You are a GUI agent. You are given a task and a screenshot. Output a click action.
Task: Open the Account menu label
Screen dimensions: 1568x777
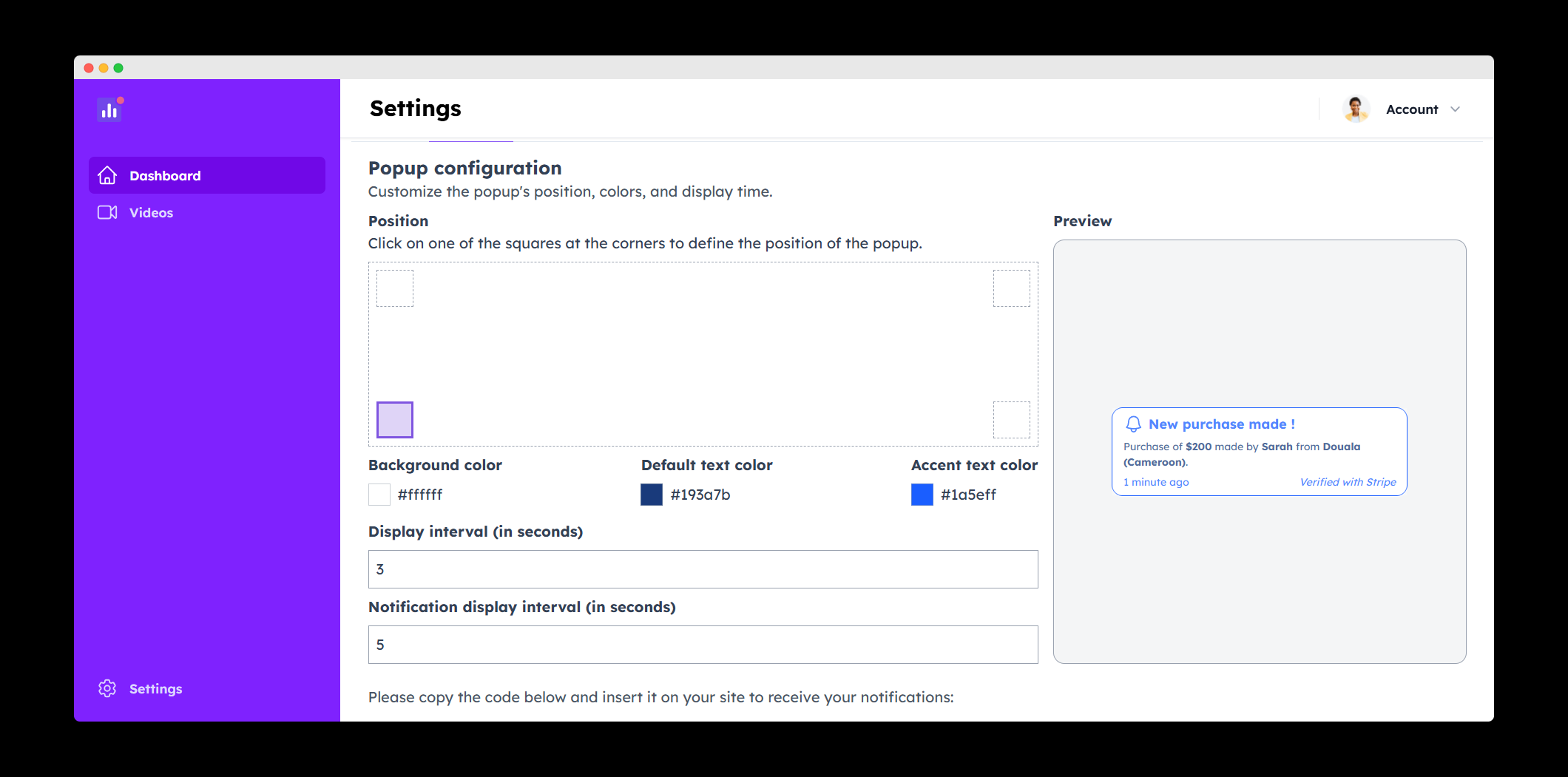[x=1412, y=109]
